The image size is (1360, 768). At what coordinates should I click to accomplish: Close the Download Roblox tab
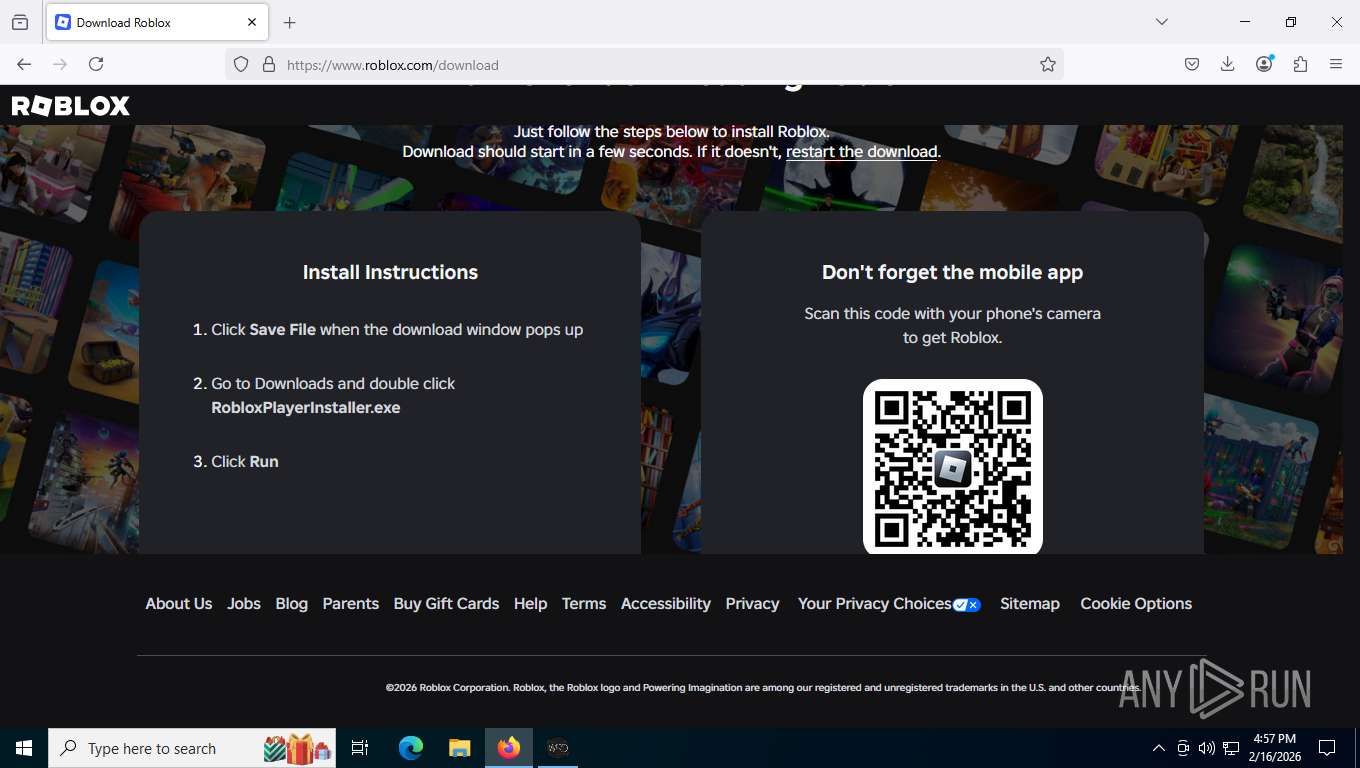tap(252, 22)
